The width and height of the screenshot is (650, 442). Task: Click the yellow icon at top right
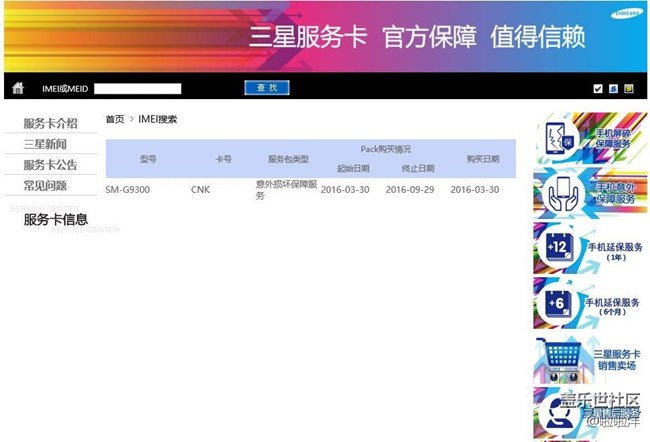(628, 88)
